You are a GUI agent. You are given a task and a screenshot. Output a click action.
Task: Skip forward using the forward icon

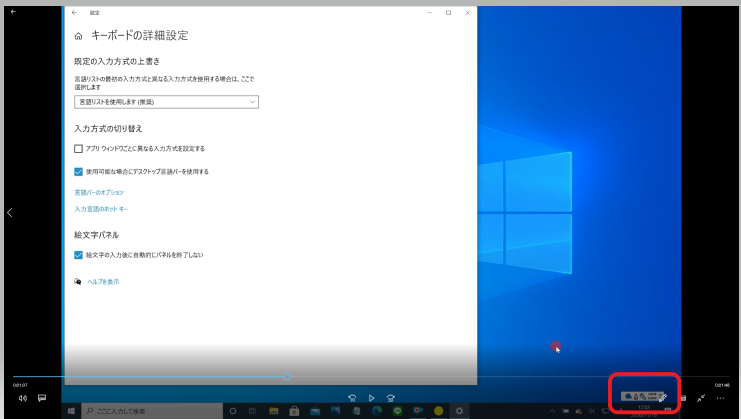[x=390, y=398]
